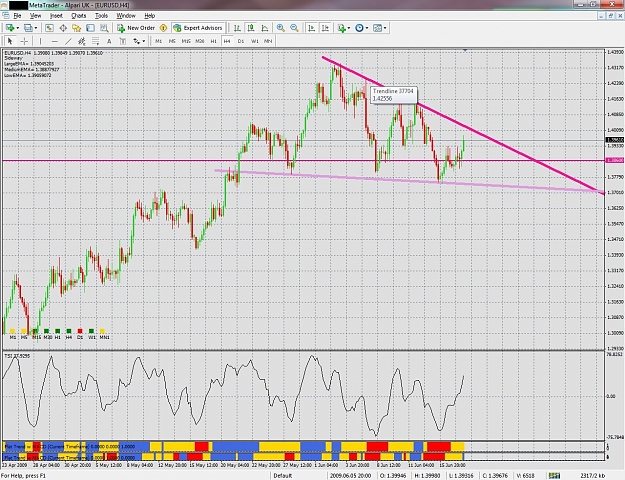Switch chart to candlesticks view
The width and height of the screenshot is (625, 480).
pyautogui.click(x=251, y=28)
